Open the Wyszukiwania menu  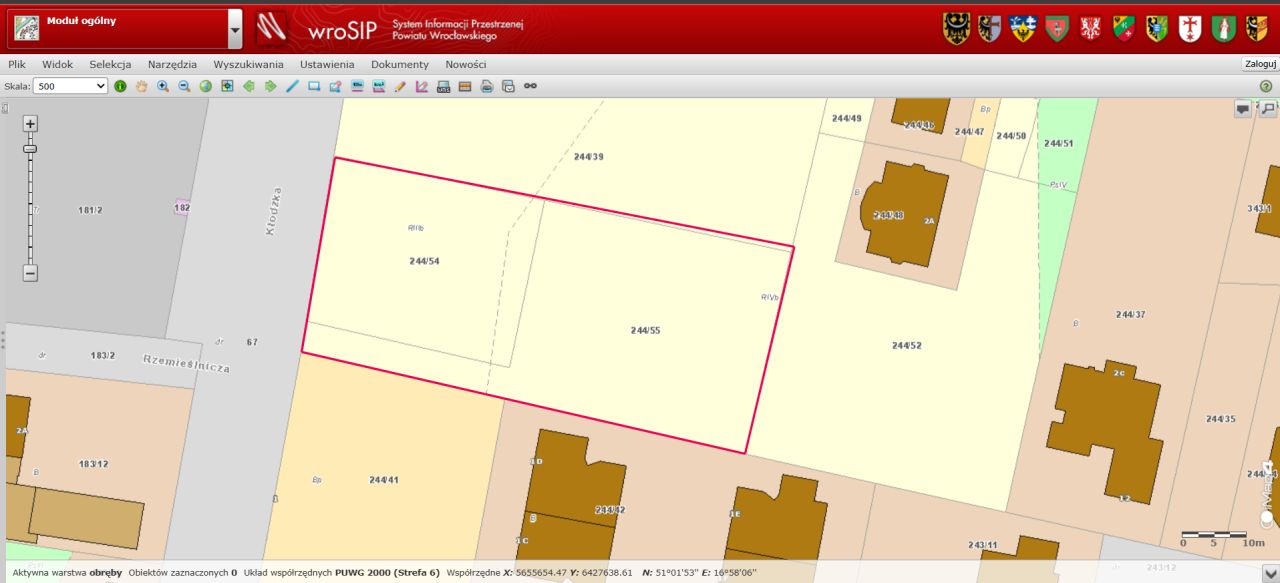pos(248,64)
